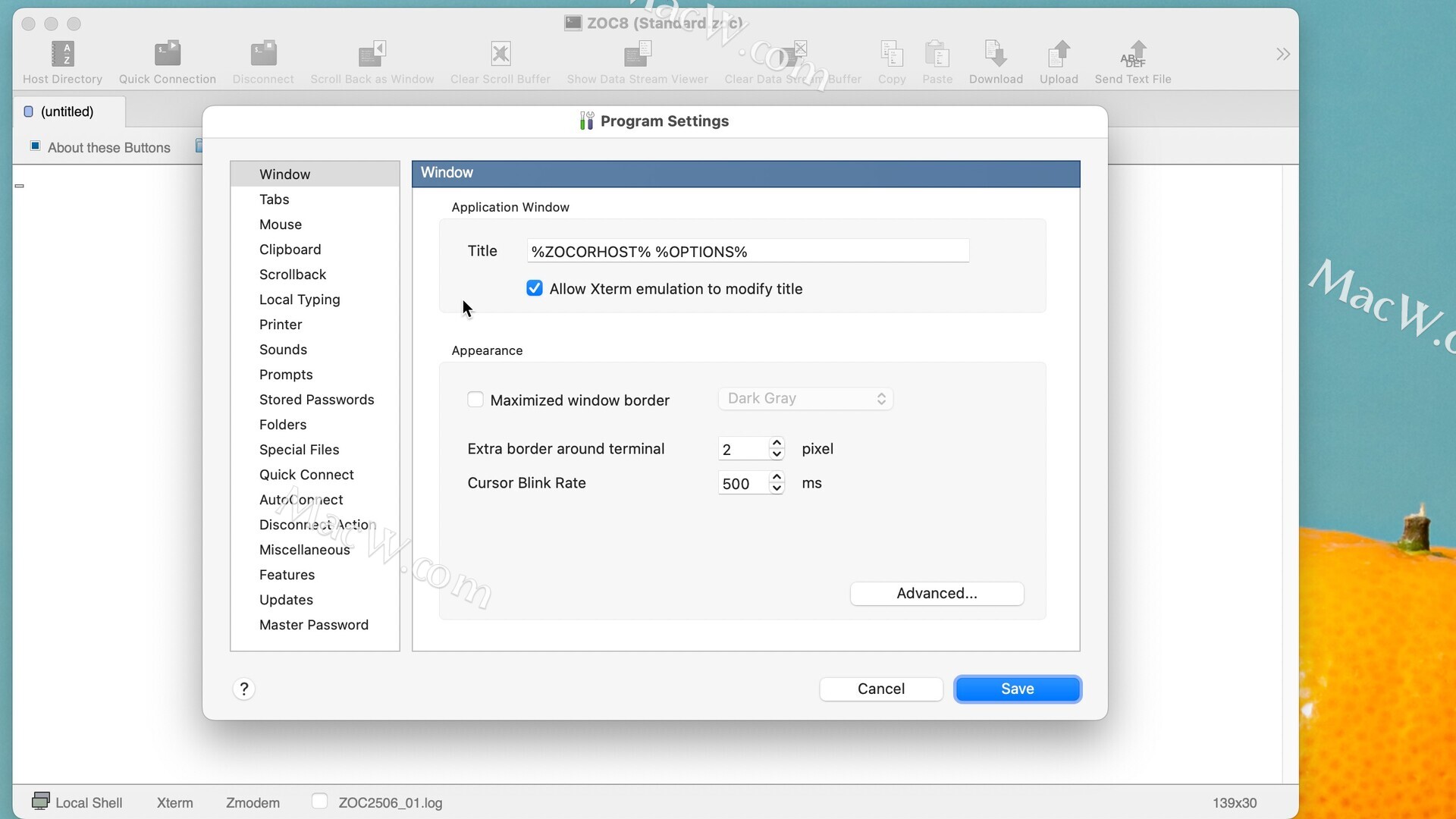The image size is (1456, 819).
Task: Click About these Buttons label
Action: pos(109,147)
